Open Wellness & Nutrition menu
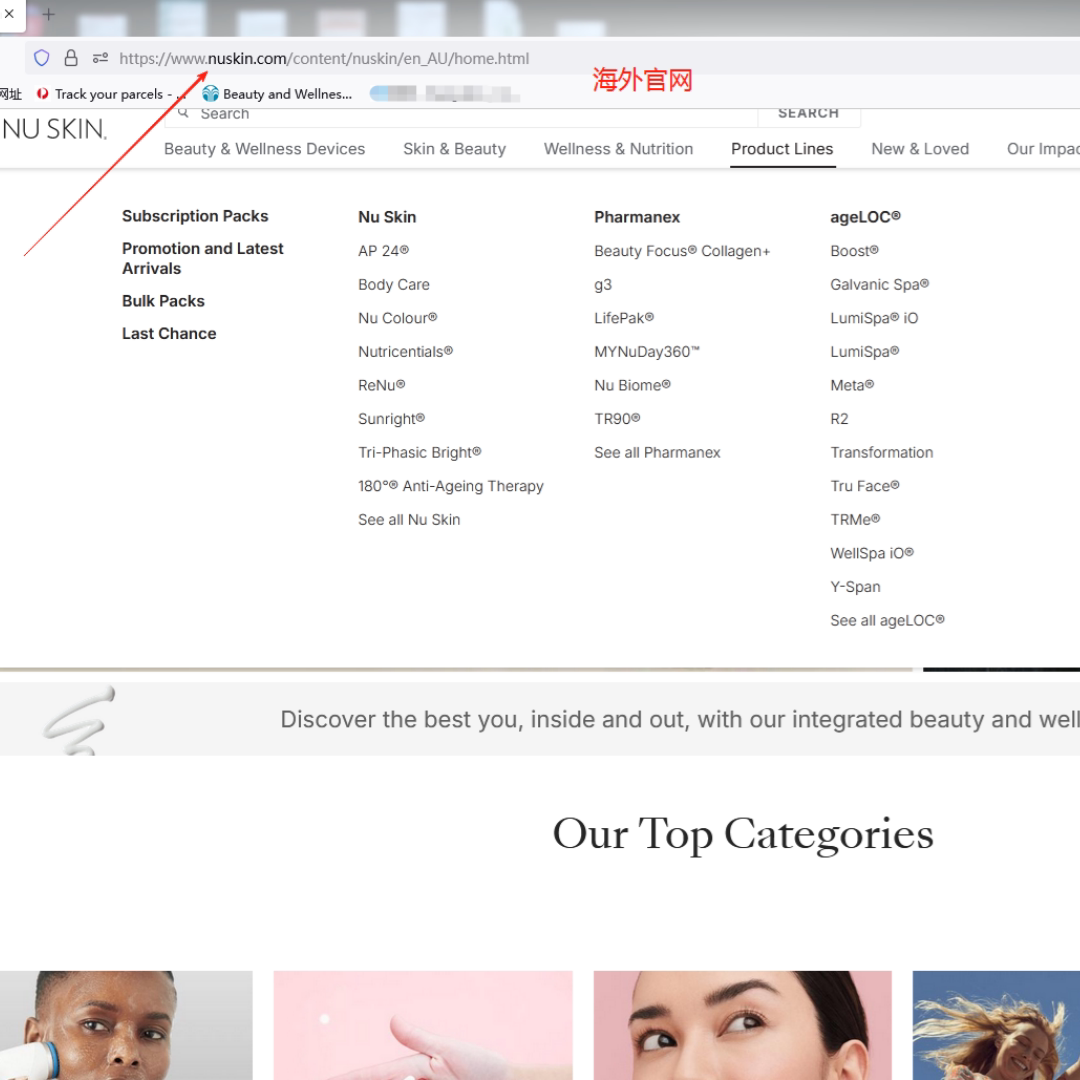The width and height of the screenshot is (1080, 1080). click(x=619, y=149)
